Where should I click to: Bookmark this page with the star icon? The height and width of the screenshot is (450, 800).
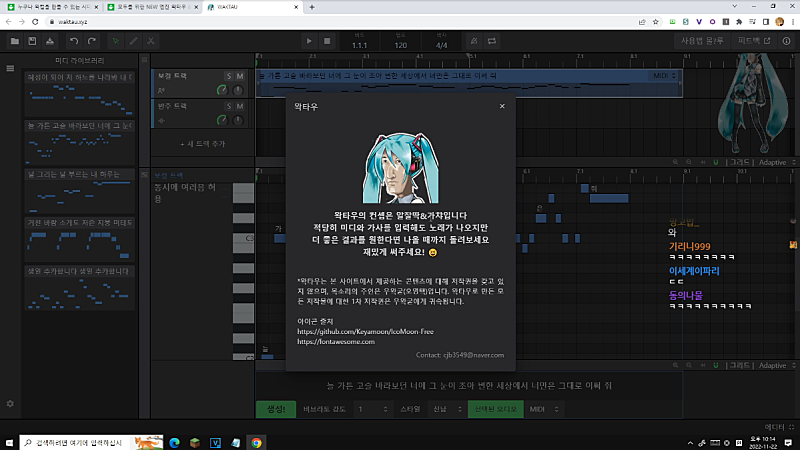(x=656, y=22)
